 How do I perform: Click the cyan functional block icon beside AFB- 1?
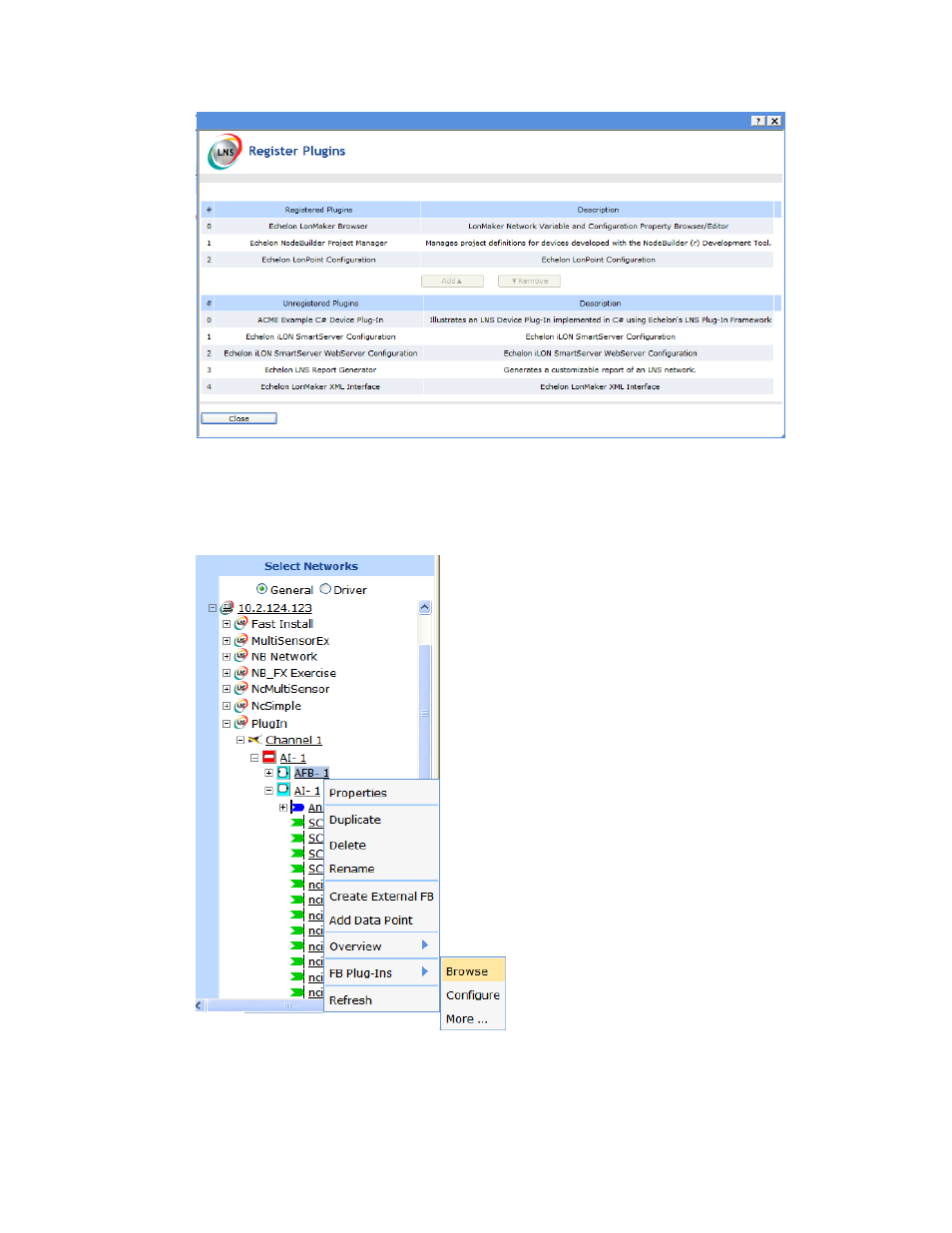(x=283, y=773)
